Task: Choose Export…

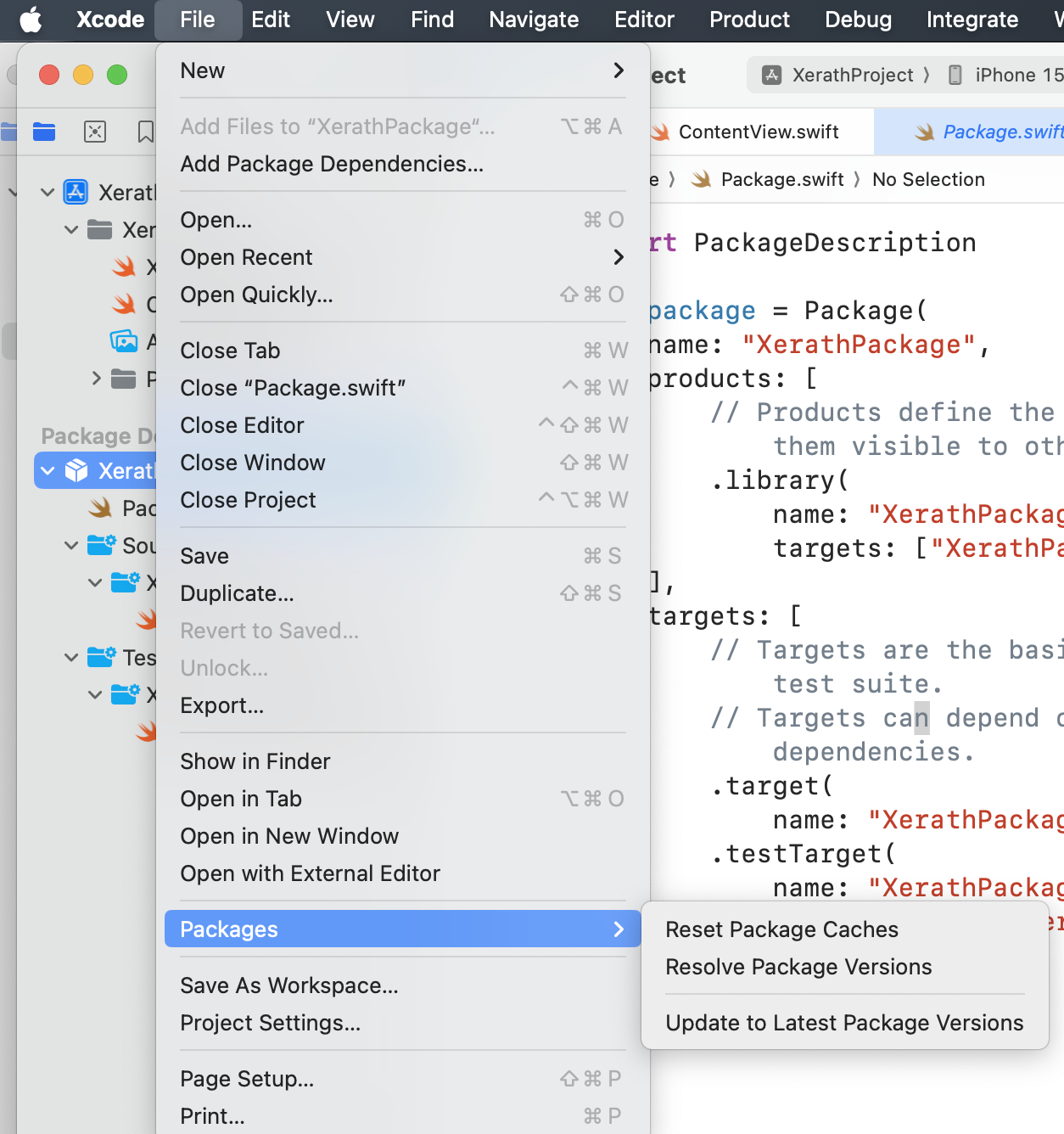Action: click(x=403, y=705)
